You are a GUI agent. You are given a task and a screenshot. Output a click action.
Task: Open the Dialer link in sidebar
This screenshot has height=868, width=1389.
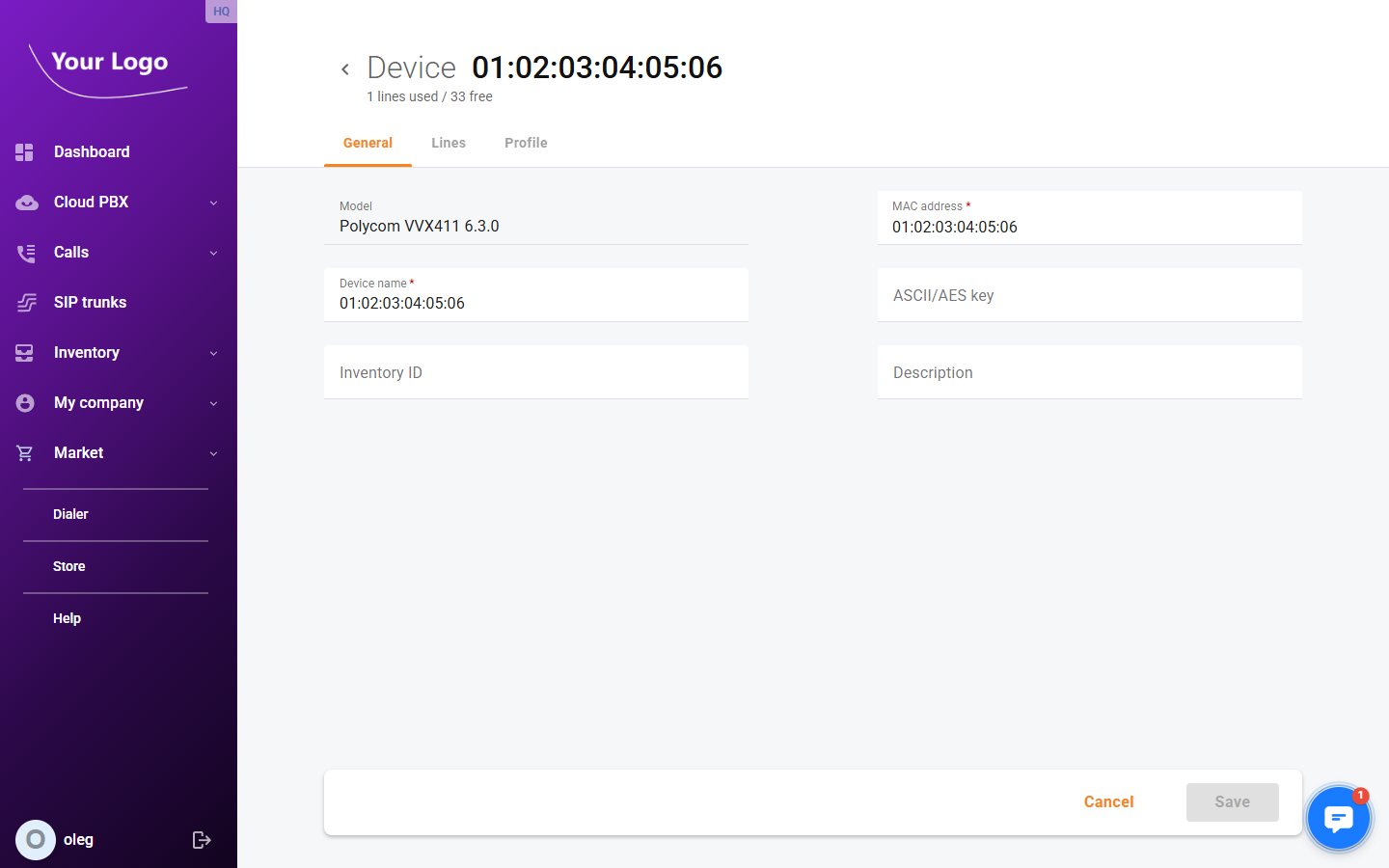pyautogui.click(x=70, y=514)
